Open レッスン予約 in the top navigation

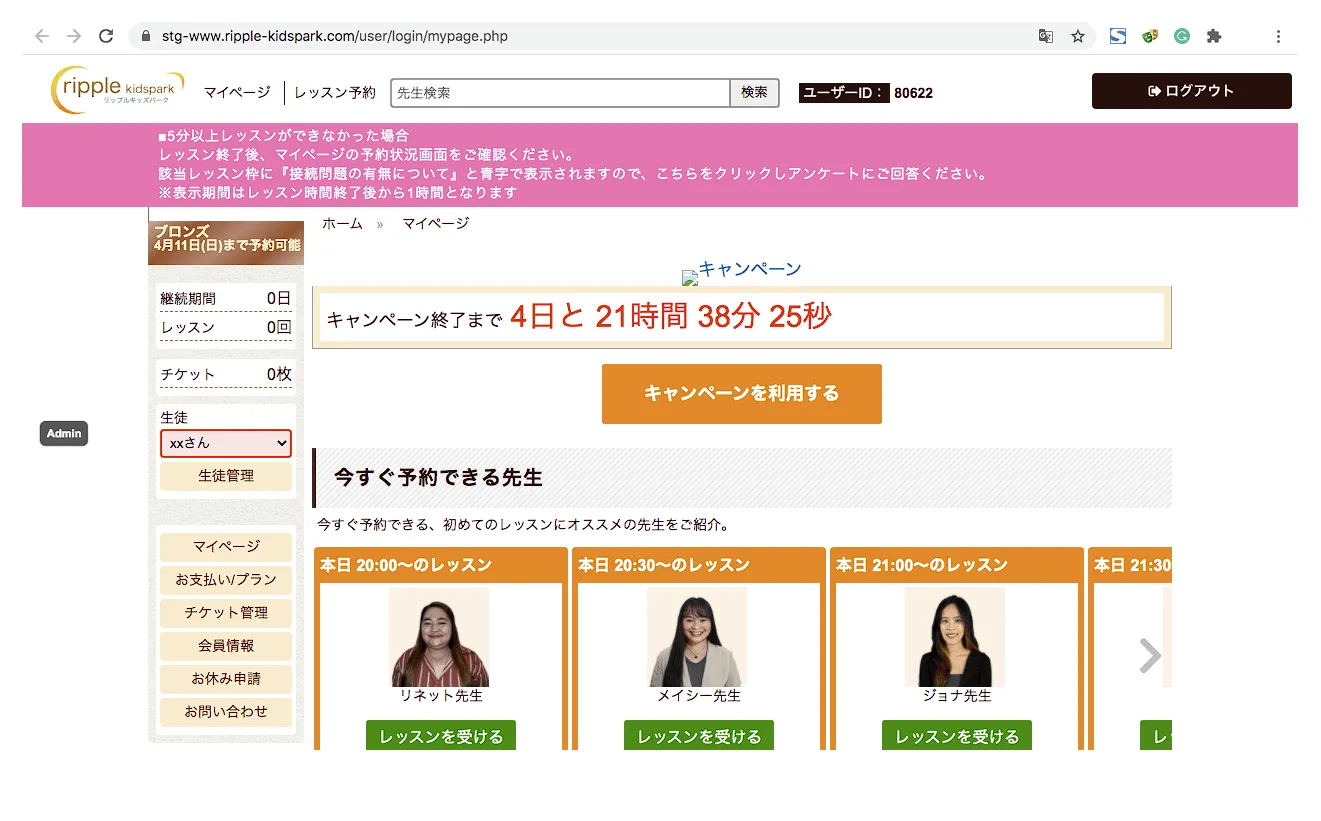click(x=335, y=93)
